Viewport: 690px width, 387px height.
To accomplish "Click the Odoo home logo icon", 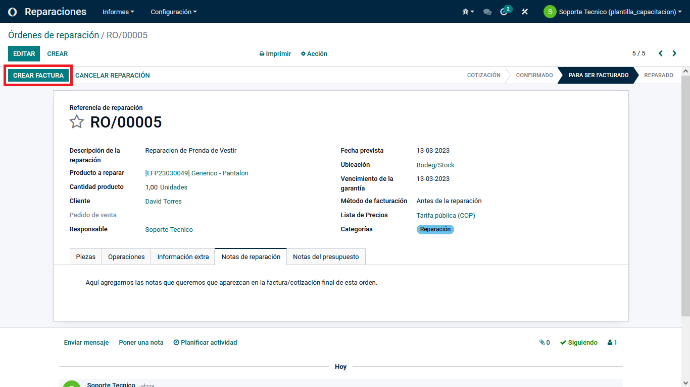I will [x=12, y=12].
